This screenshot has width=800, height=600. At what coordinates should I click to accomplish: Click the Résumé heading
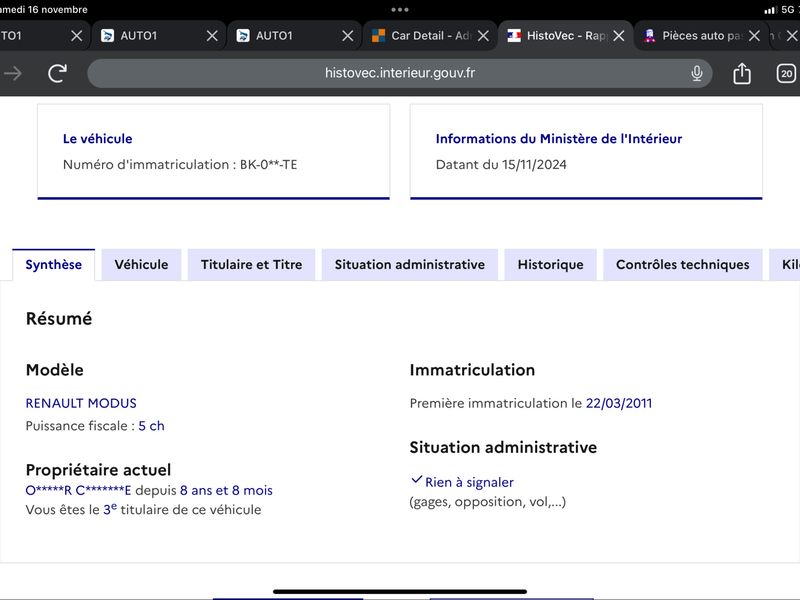point(59,319)
